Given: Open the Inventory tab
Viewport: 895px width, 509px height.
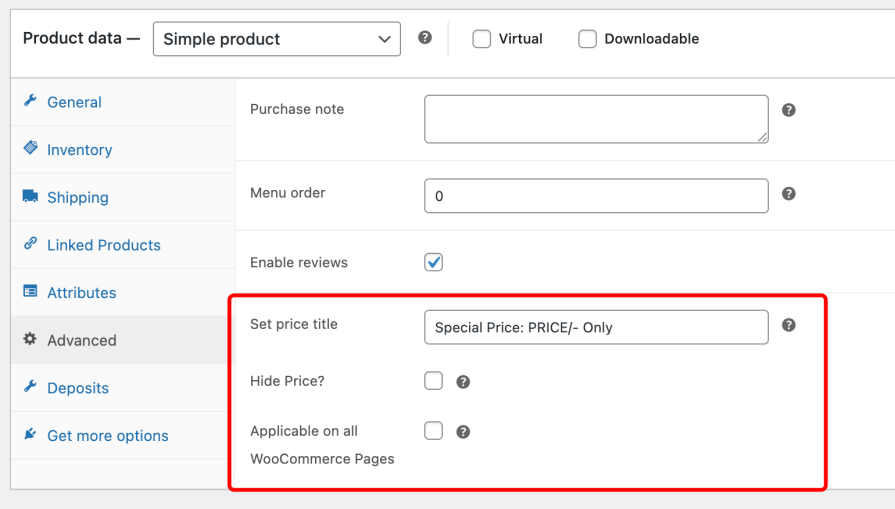Looking at the screenshot, I should click(79, 150).
